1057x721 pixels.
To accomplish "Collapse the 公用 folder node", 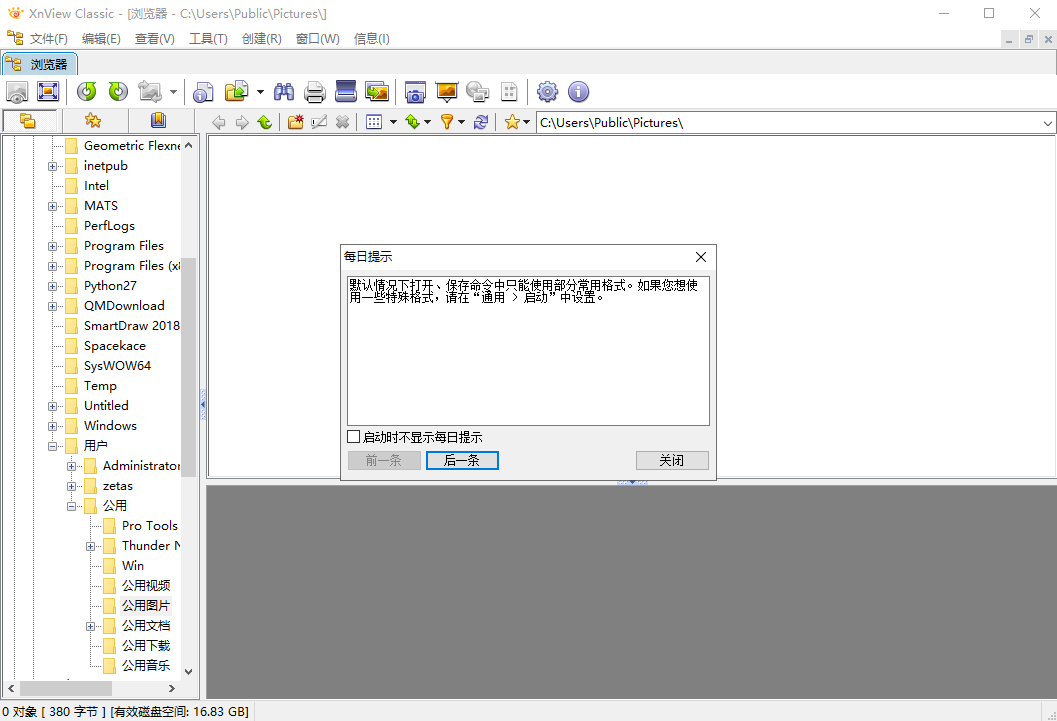I will click(x=71, y=506).
